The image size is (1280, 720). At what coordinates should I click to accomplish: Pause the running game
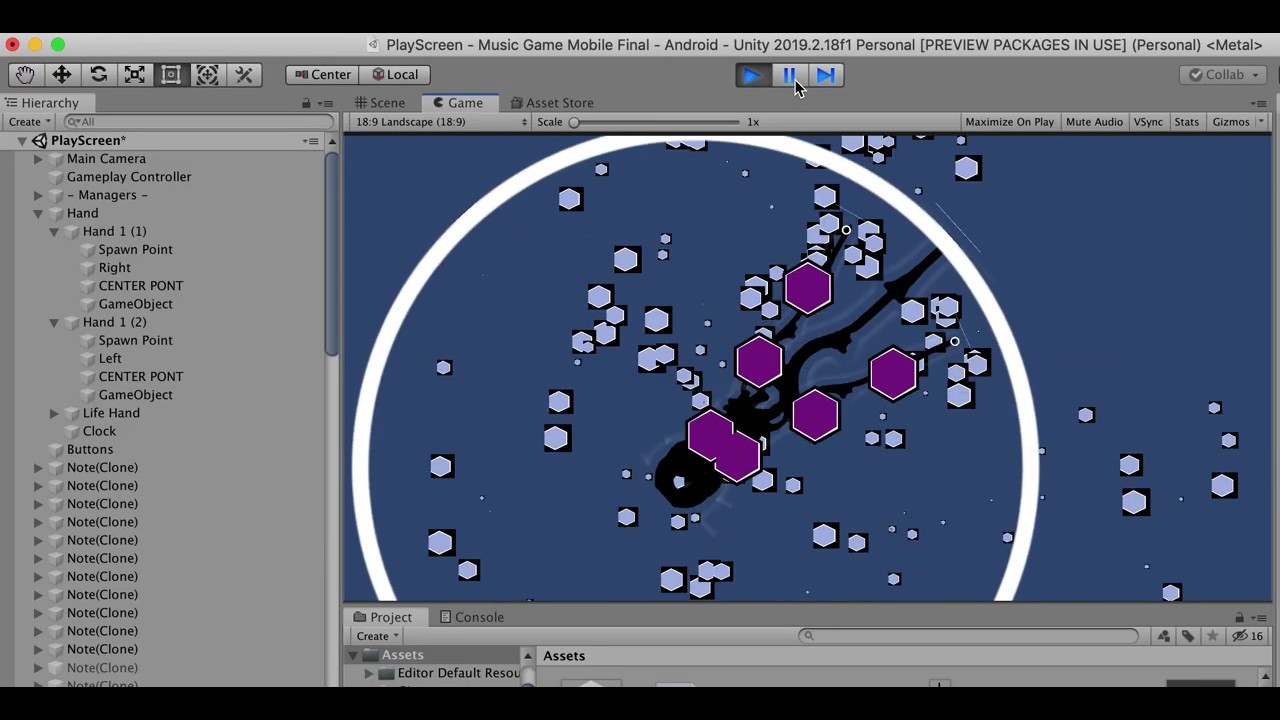click(789, 75)
